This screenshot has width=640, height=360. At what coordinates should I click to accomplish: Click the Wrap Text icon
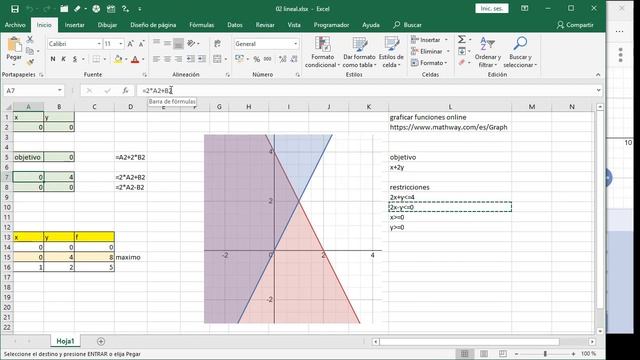(x=218, y=44)
